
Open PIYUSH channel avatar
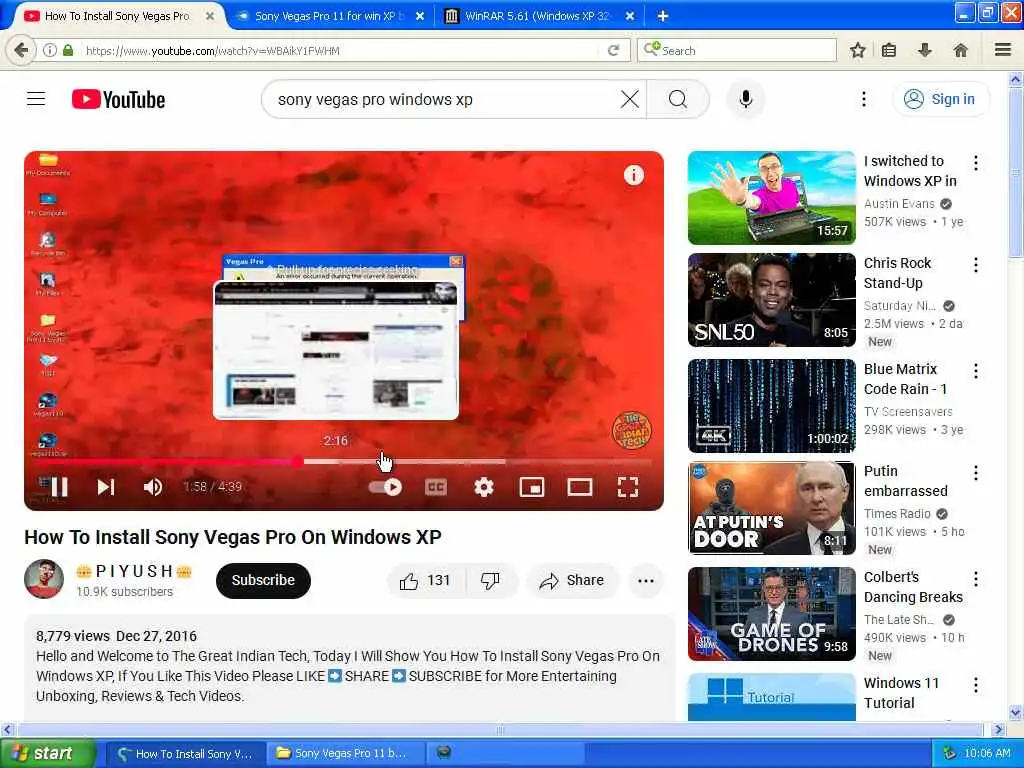coord(44,579)
